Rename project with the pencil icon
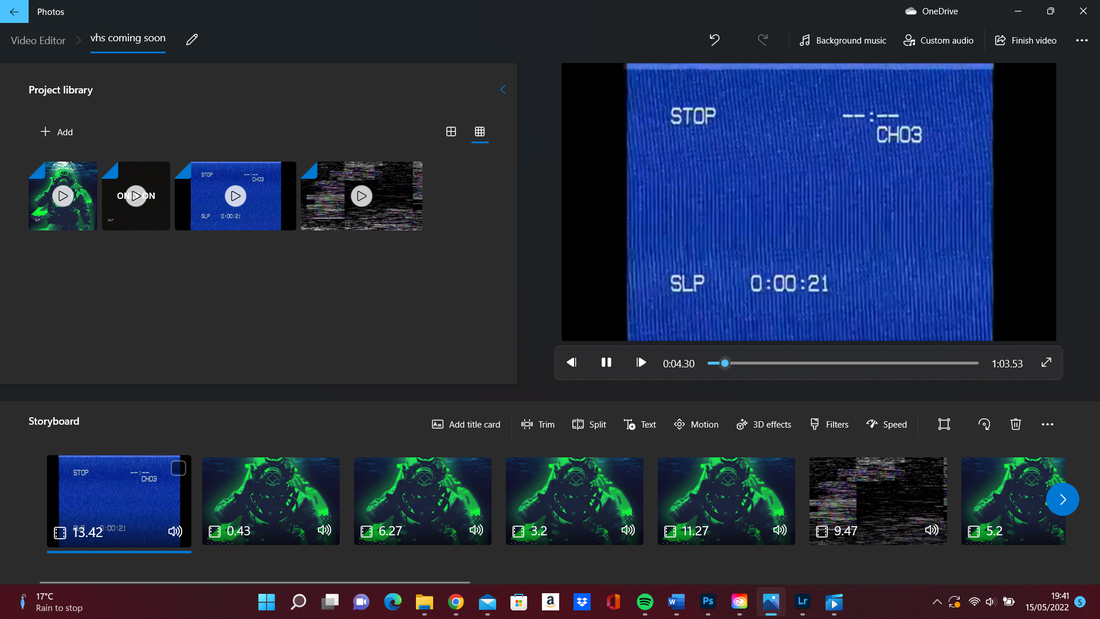Image resolution: width=1100 pixels, height=619 pixels. point(192,40)
